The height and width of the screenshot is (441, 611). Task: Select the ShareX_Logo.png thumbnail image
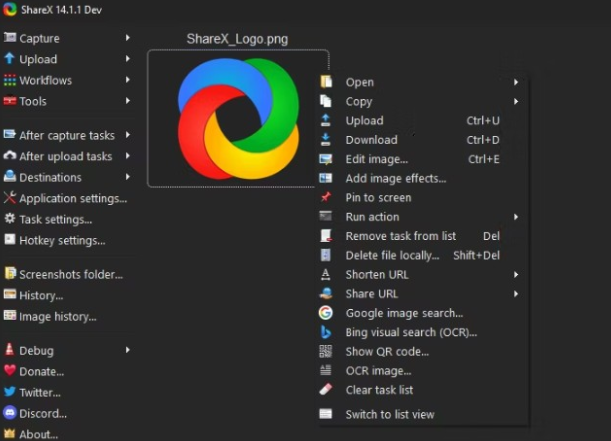(238, 118)
